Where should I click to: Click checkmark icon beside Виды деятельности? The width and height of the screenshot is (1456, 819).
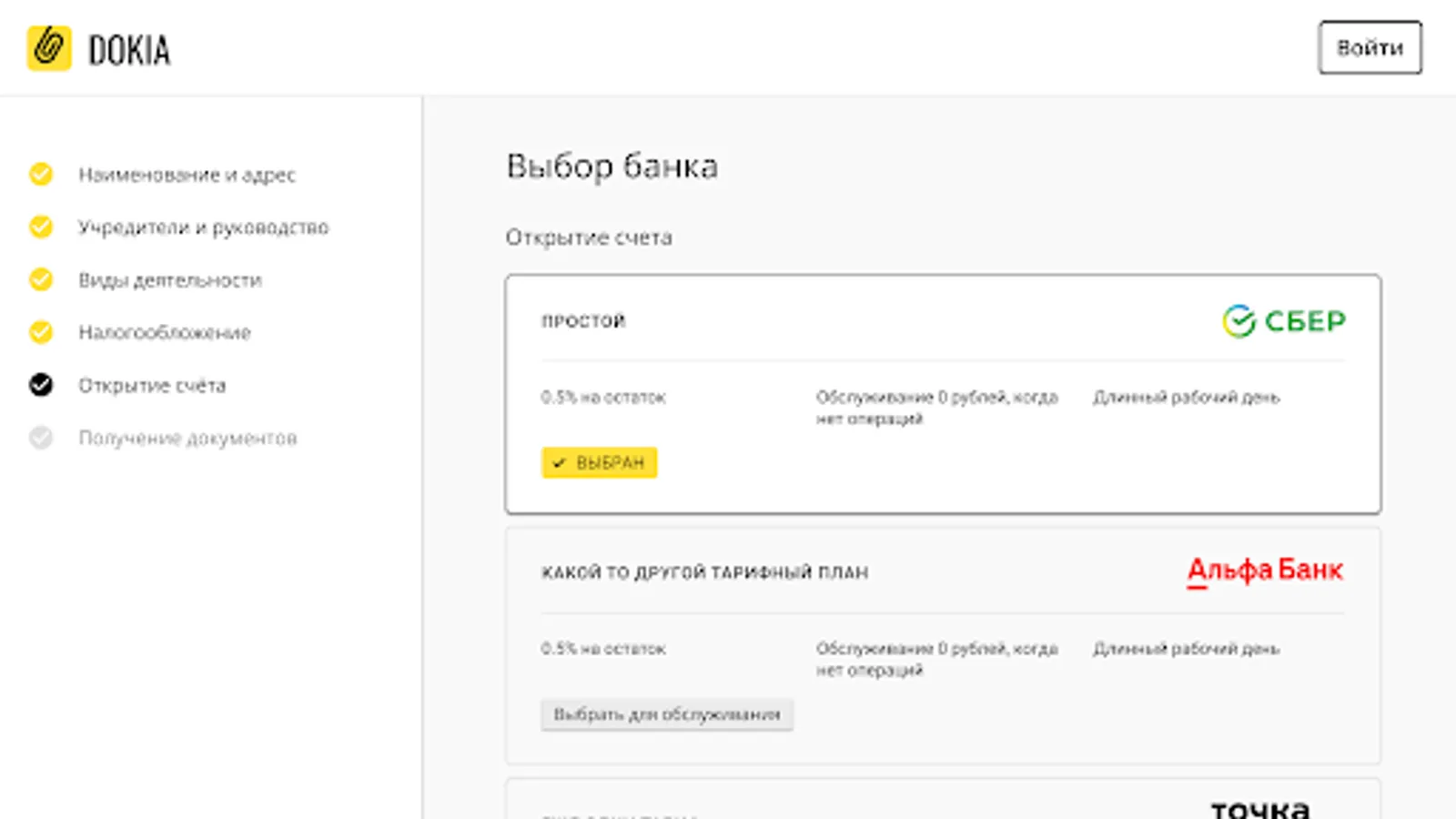41,279
